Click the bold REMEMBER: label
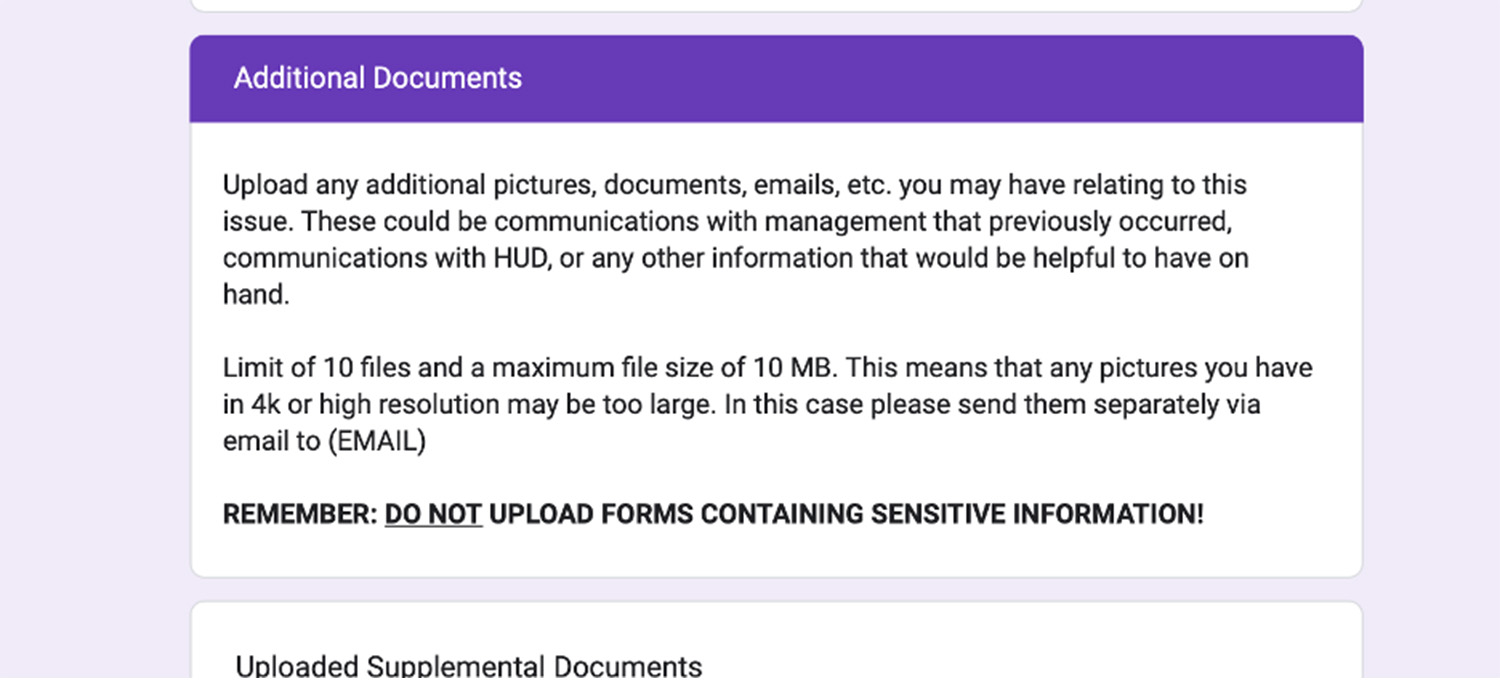The height and width of the screenshot is (680, 1500). [x=299, y=514]
